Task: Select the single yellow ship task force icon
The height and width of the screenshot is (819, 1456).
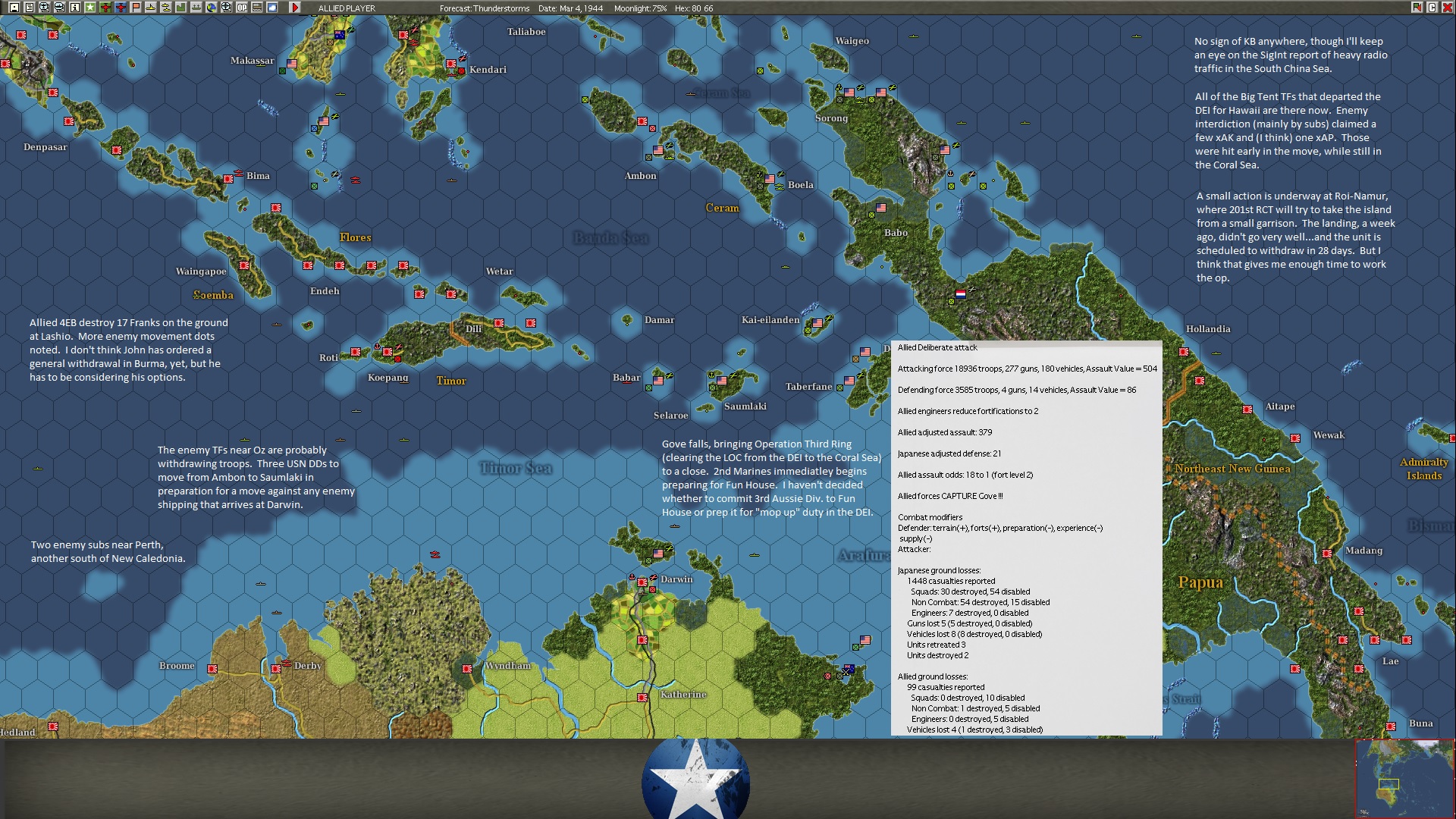Action: click(151, 8)
